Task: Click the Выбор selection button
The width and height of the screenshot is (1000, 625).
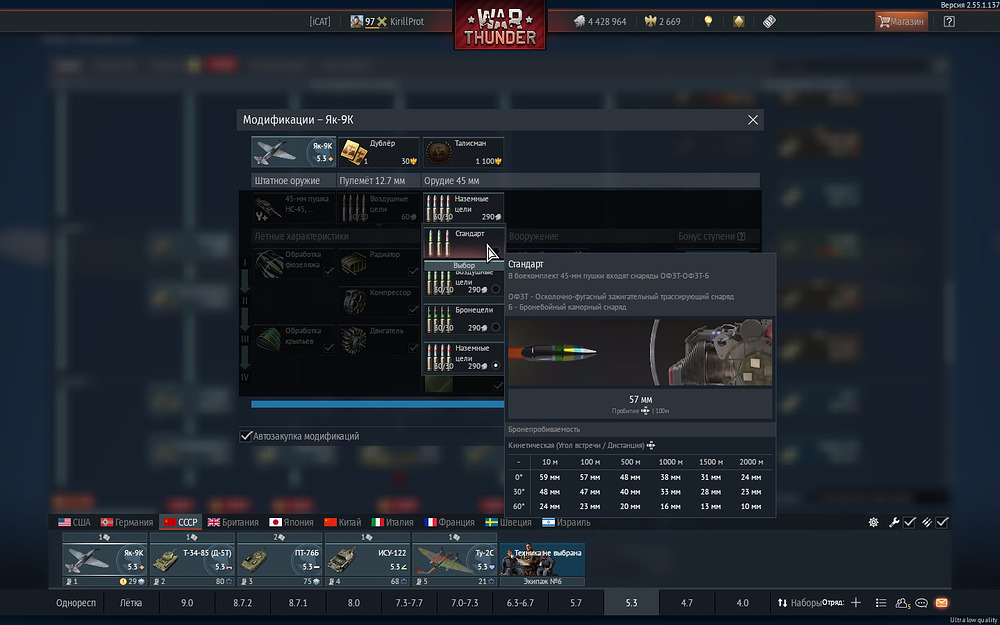Action: (x=464, y=265)
